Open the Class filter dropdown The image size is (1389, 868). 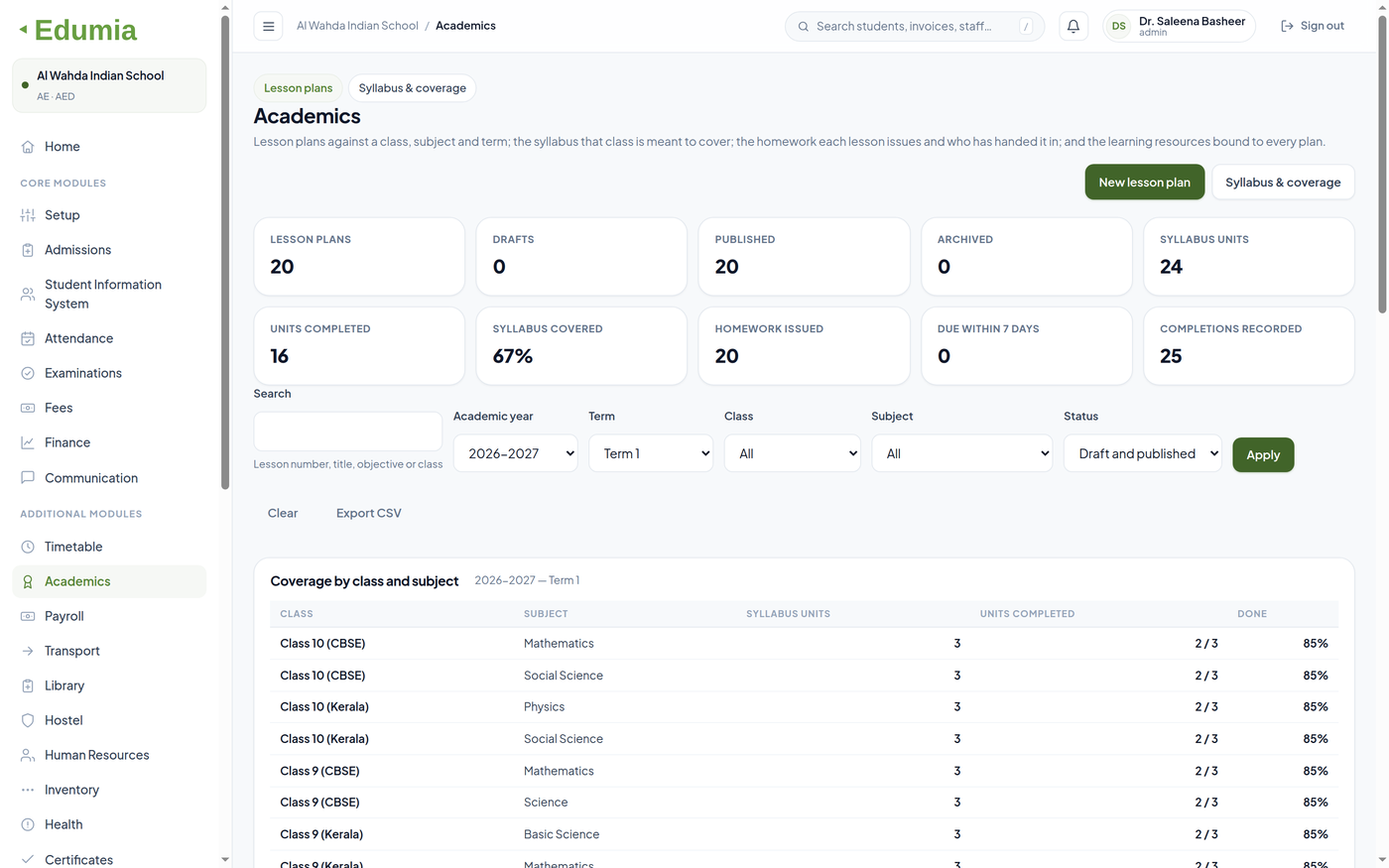[792, 453]
